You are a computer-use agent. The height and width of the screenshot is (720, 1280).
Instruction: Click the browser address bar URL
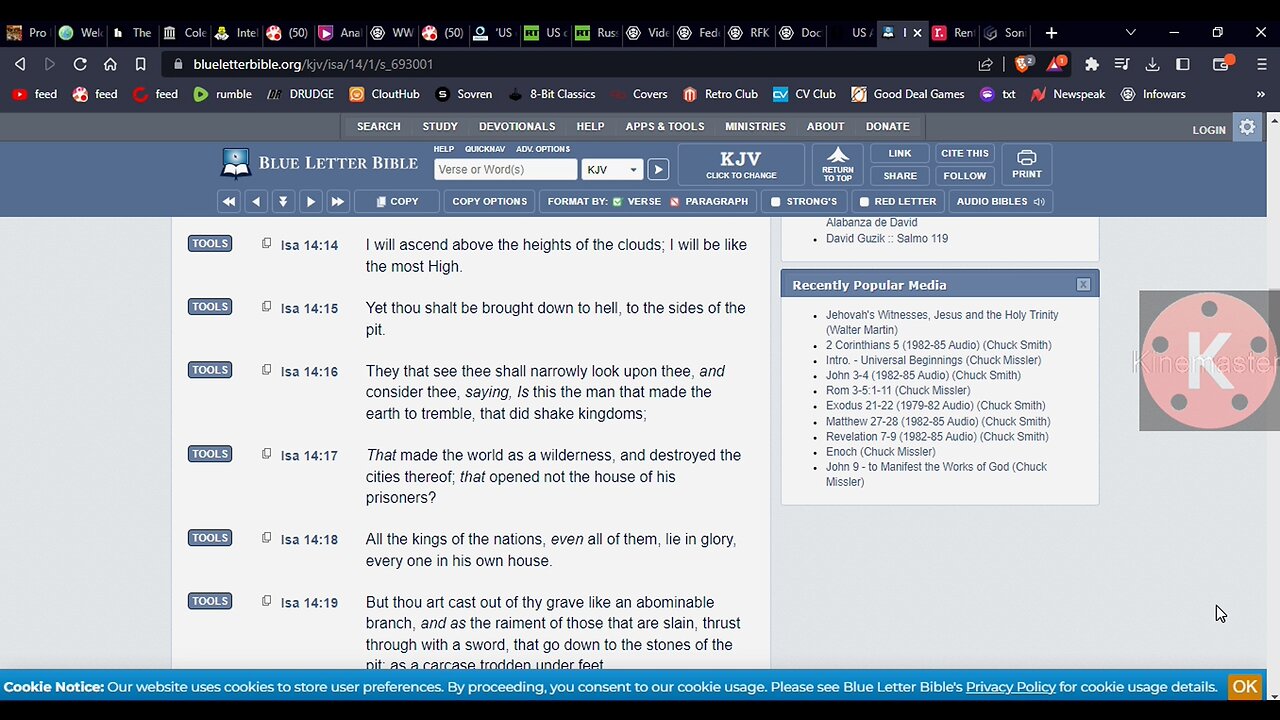click(x=313, y=64)
